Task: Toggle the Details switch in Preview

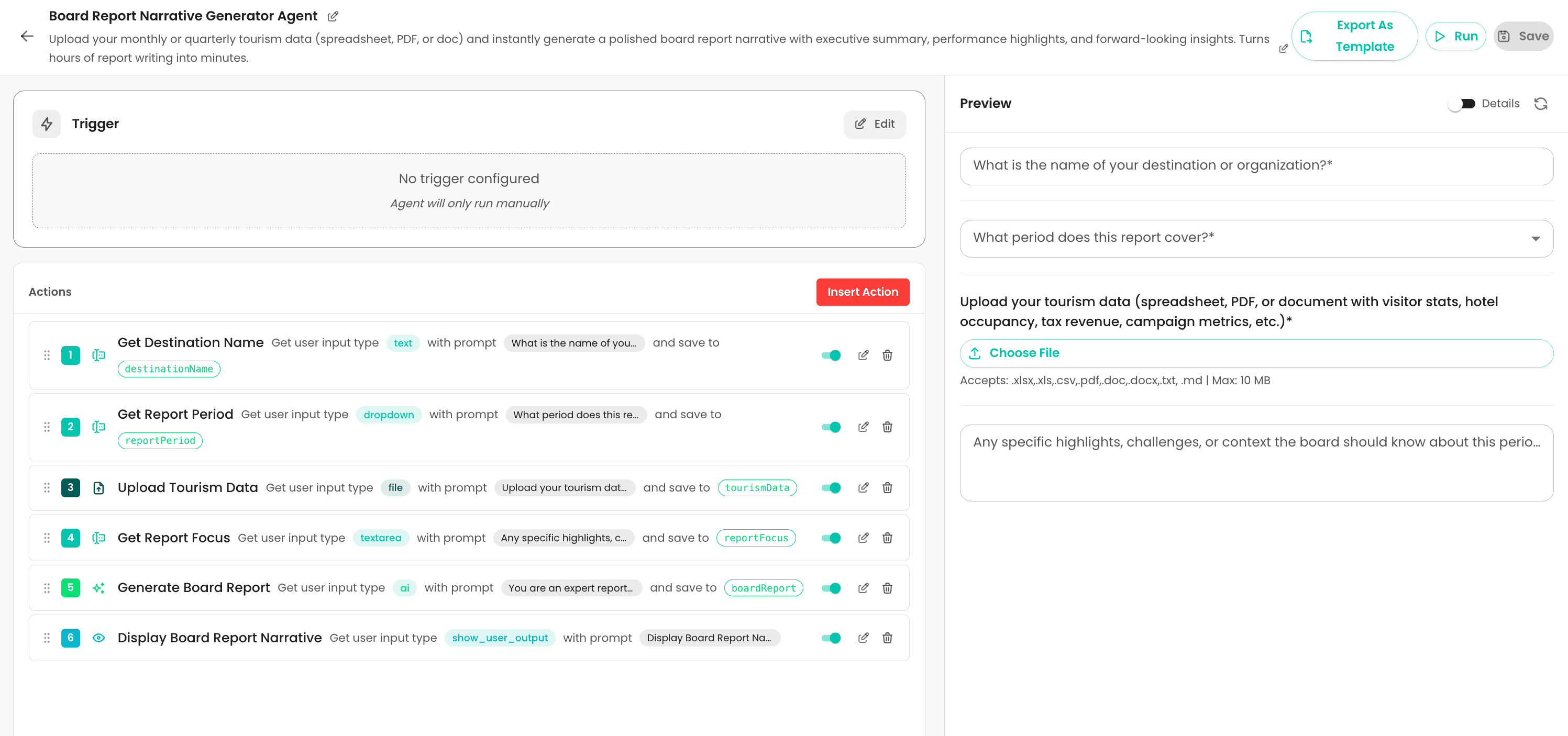Action: coord(1462,104)
